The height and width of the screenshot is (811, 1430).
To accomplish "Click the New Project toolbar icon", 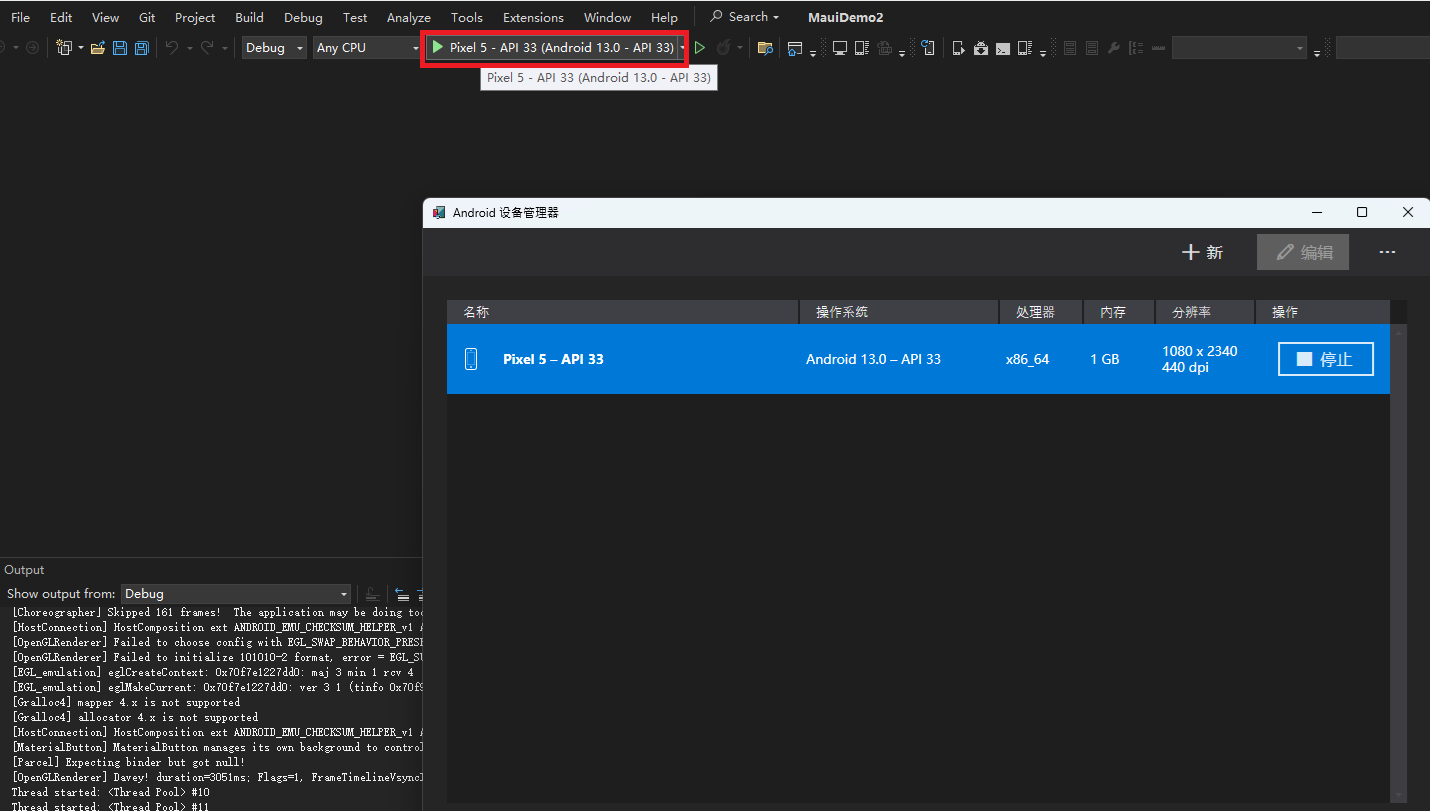I will click(x=65, y=47).
